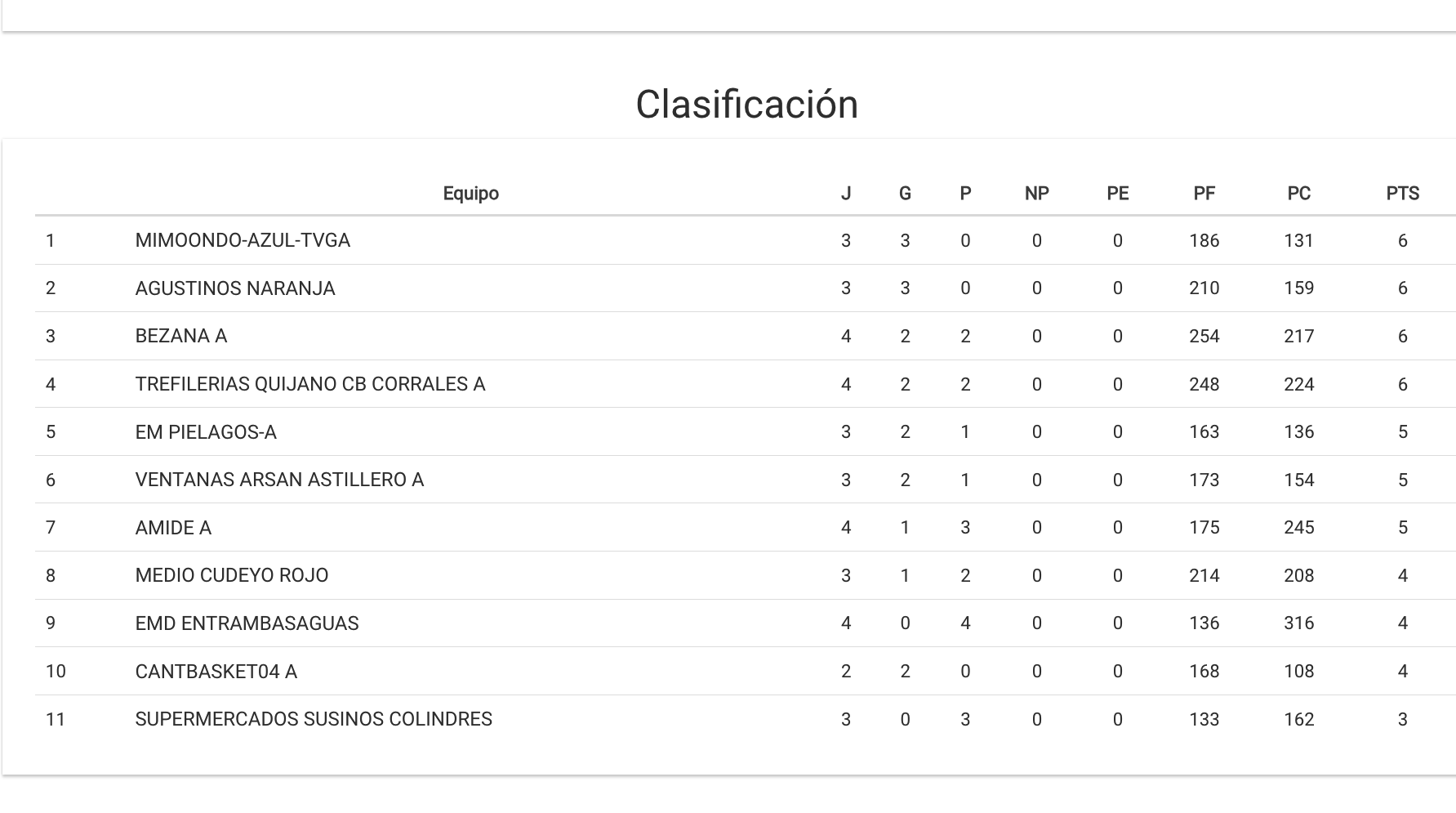Click the PE column header
1456x813 pixels.
pos(1117,194)
